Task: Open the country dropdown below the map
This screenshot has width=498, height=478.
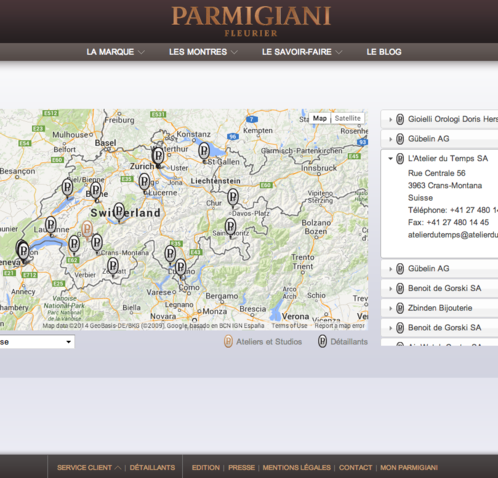Action: pyautogui.click(x=37, y=342)
